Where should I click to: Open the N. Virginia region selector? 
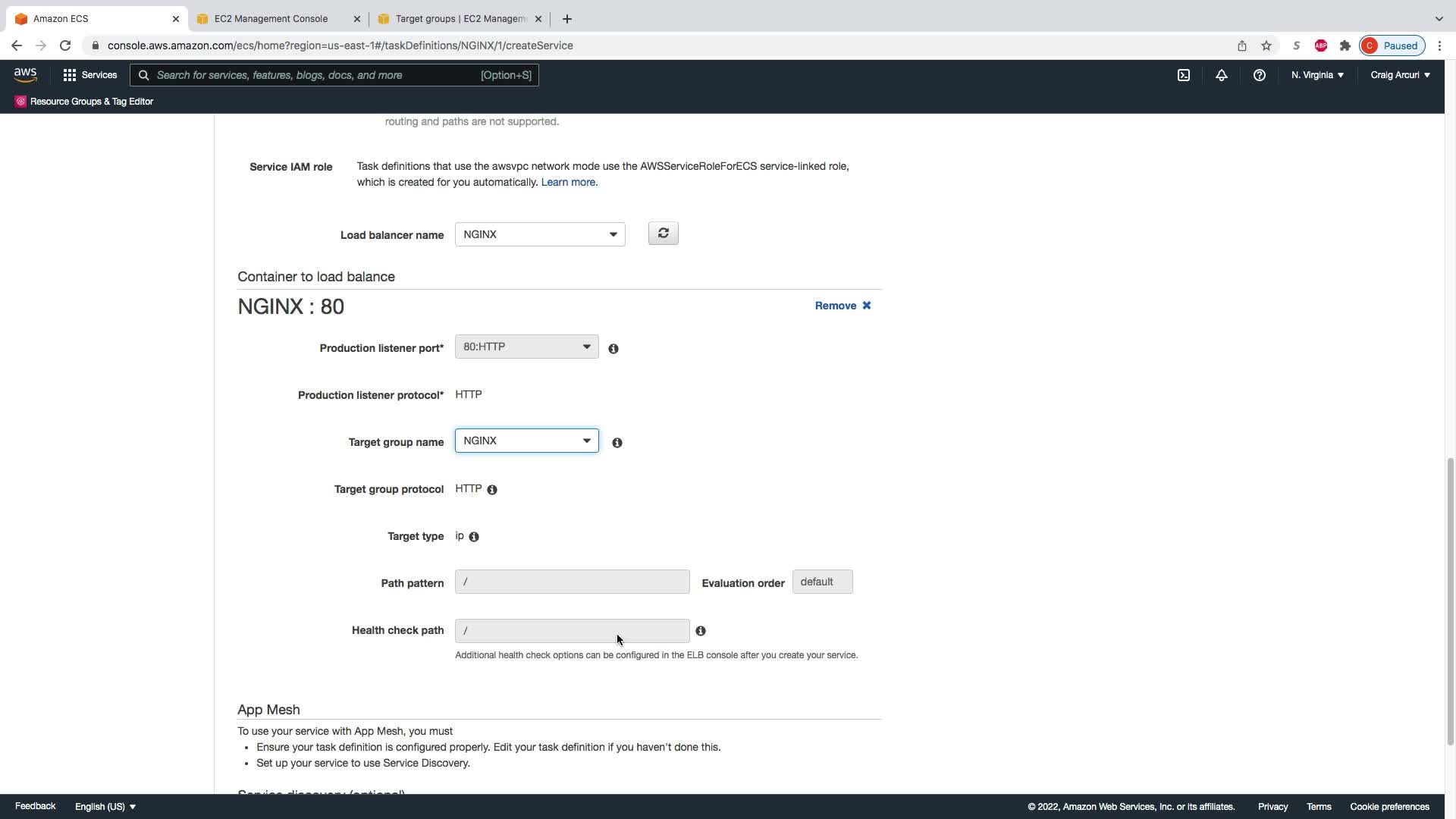[1317, 75]
